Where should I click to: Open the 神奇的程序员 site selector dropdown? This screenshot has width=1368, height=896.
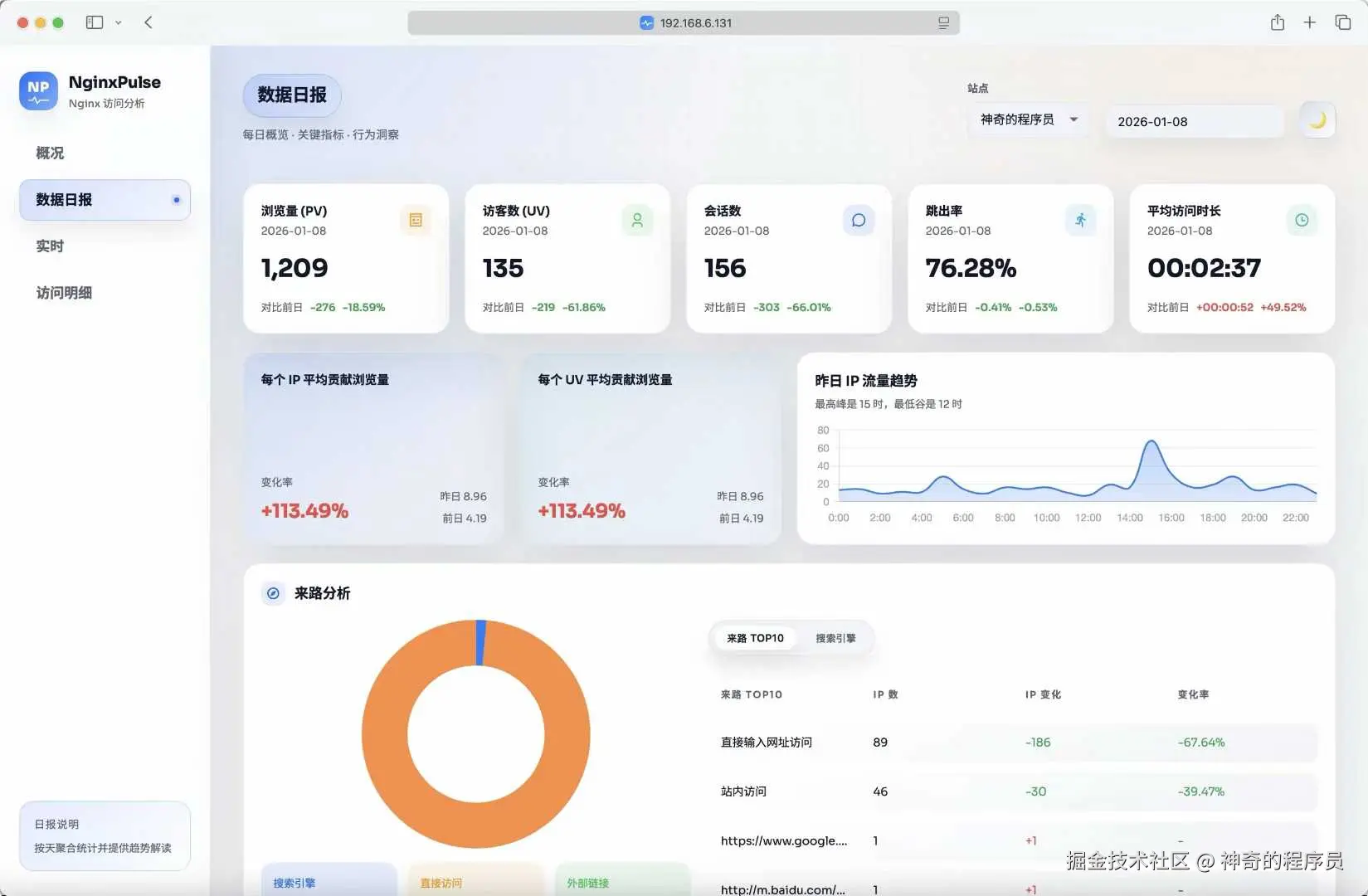[1028, 119]
